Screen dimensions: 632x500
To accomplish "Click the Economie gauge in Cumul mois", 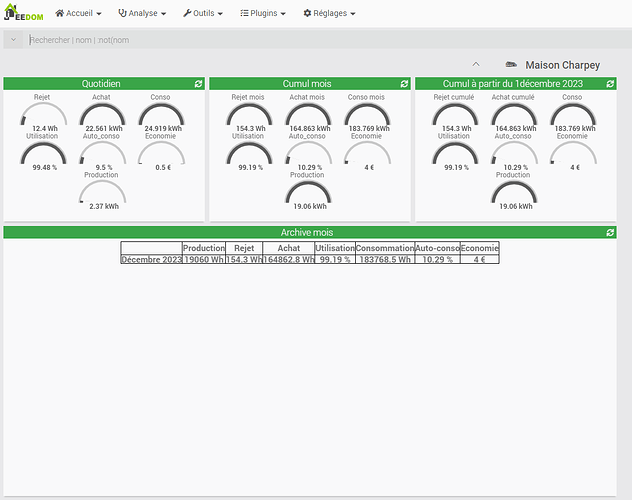I will pyautogui.click(x=366, y=154).
